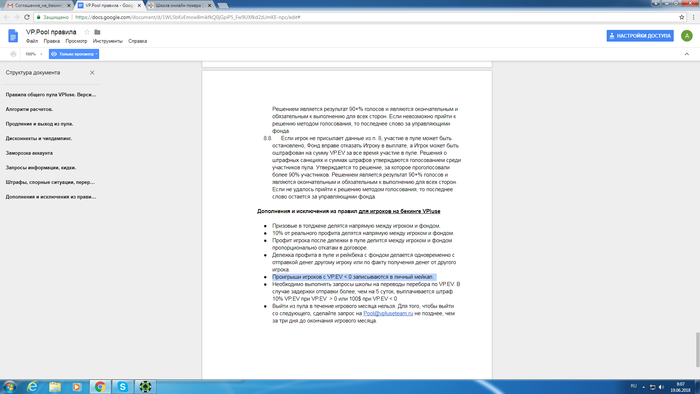700x394 pixels.
Task: Open the Справка menu
Action: pyautogui.click(x=138, y=41)
